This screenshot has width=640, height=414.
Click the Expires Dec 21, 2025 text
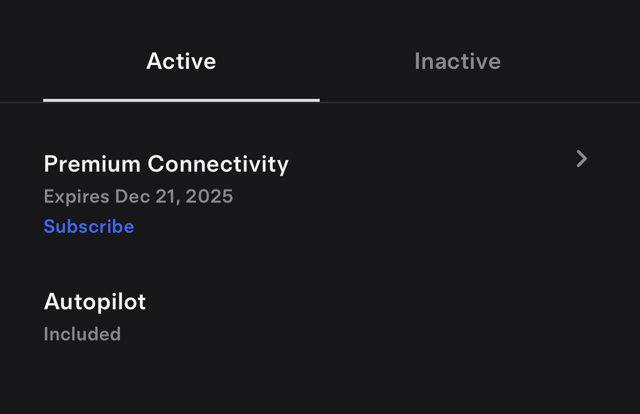pos(138,196)
